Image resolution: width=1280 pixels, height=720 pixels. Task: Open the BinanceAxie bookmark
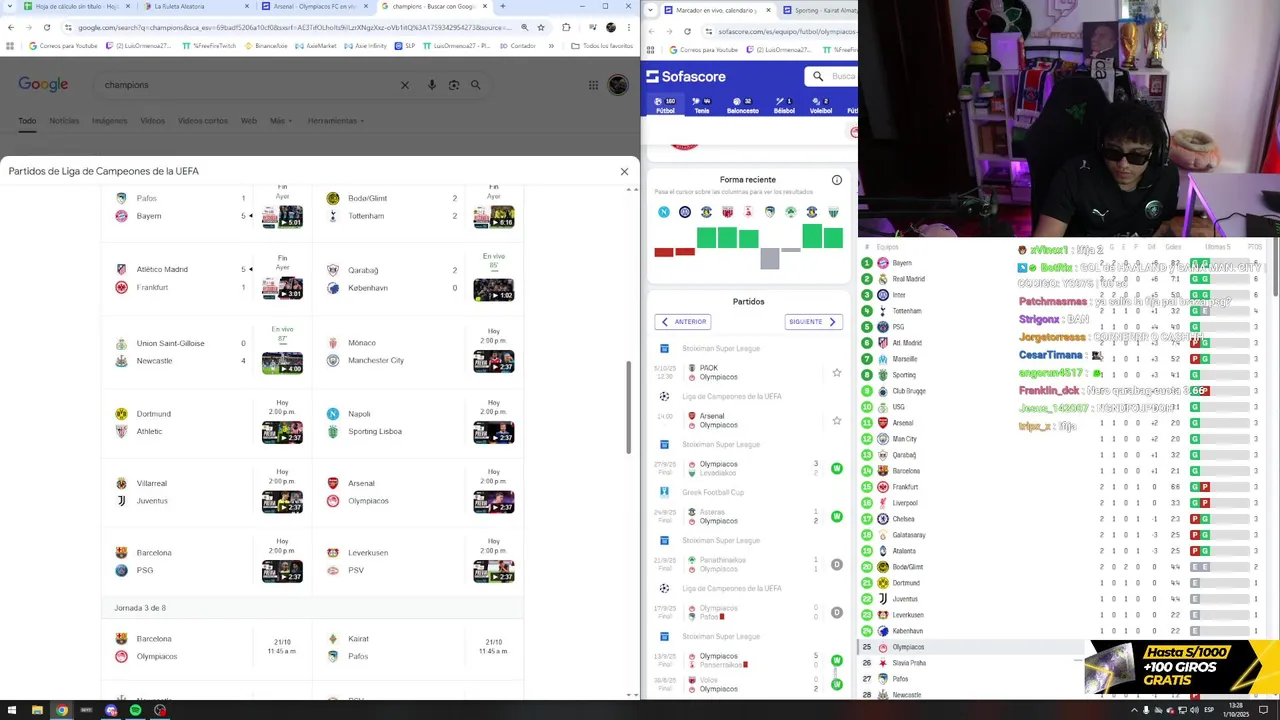(x=266, y=45)
